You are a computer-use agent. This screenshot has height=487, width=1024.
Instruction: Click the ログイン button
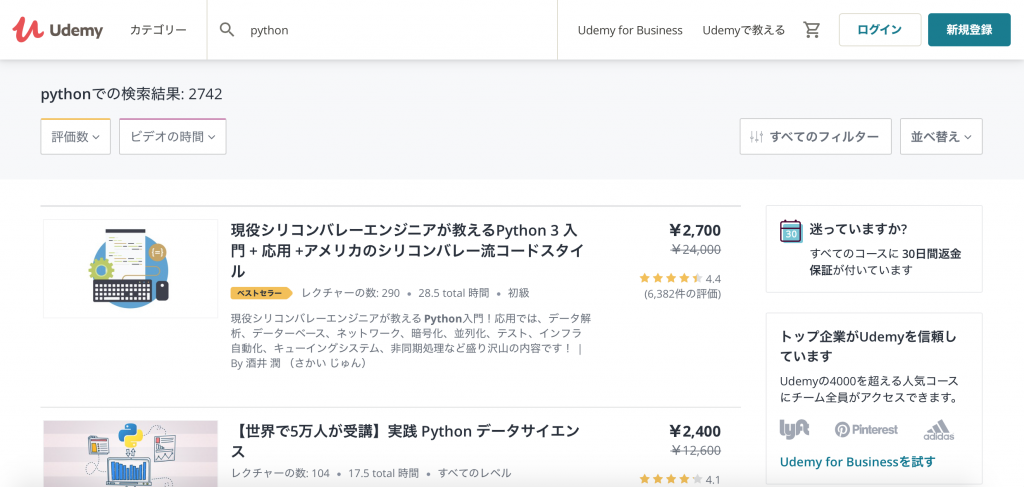[880, 30]
